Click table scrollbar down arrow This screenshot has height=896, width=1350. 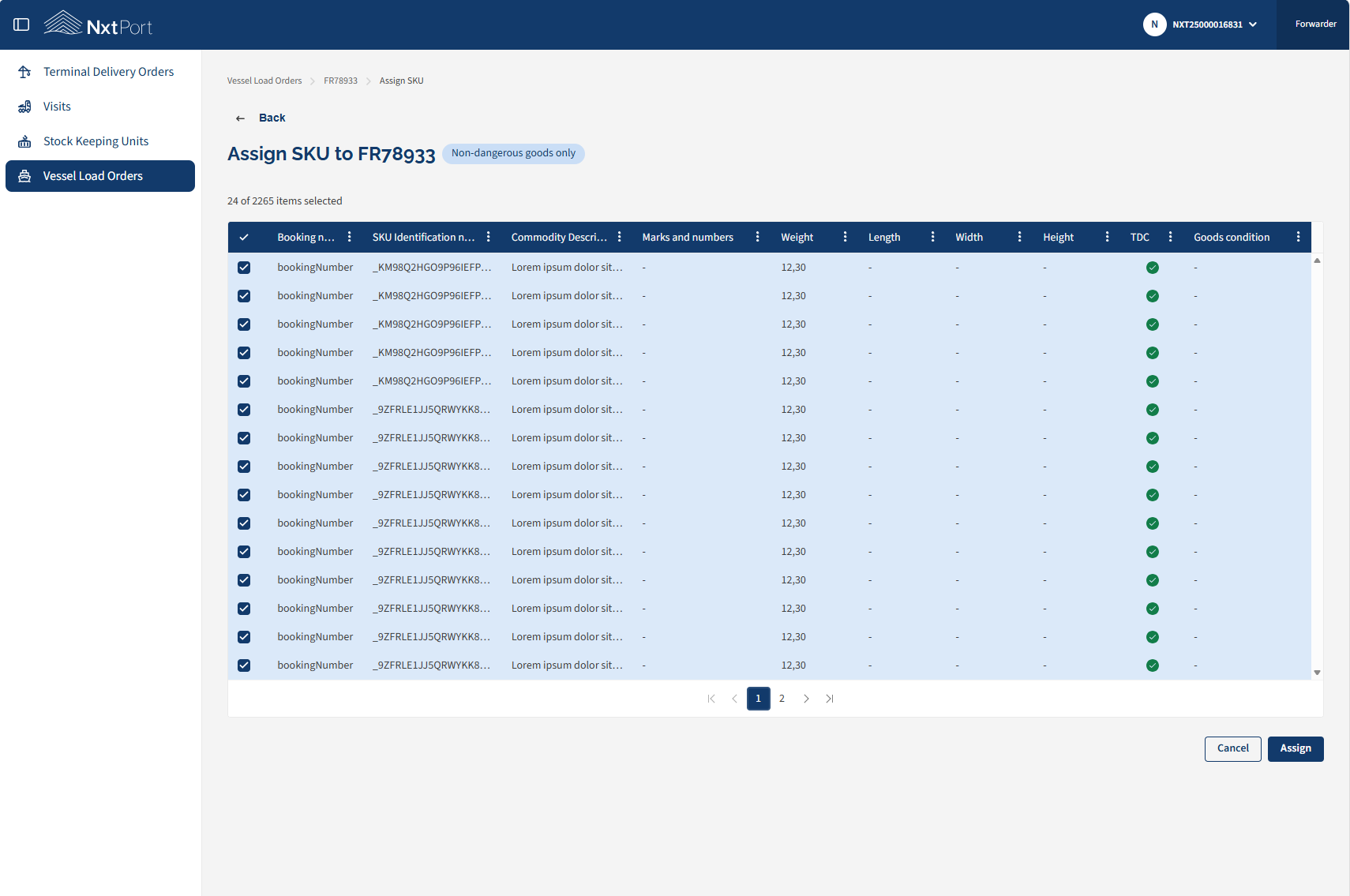click(1317, 673)
